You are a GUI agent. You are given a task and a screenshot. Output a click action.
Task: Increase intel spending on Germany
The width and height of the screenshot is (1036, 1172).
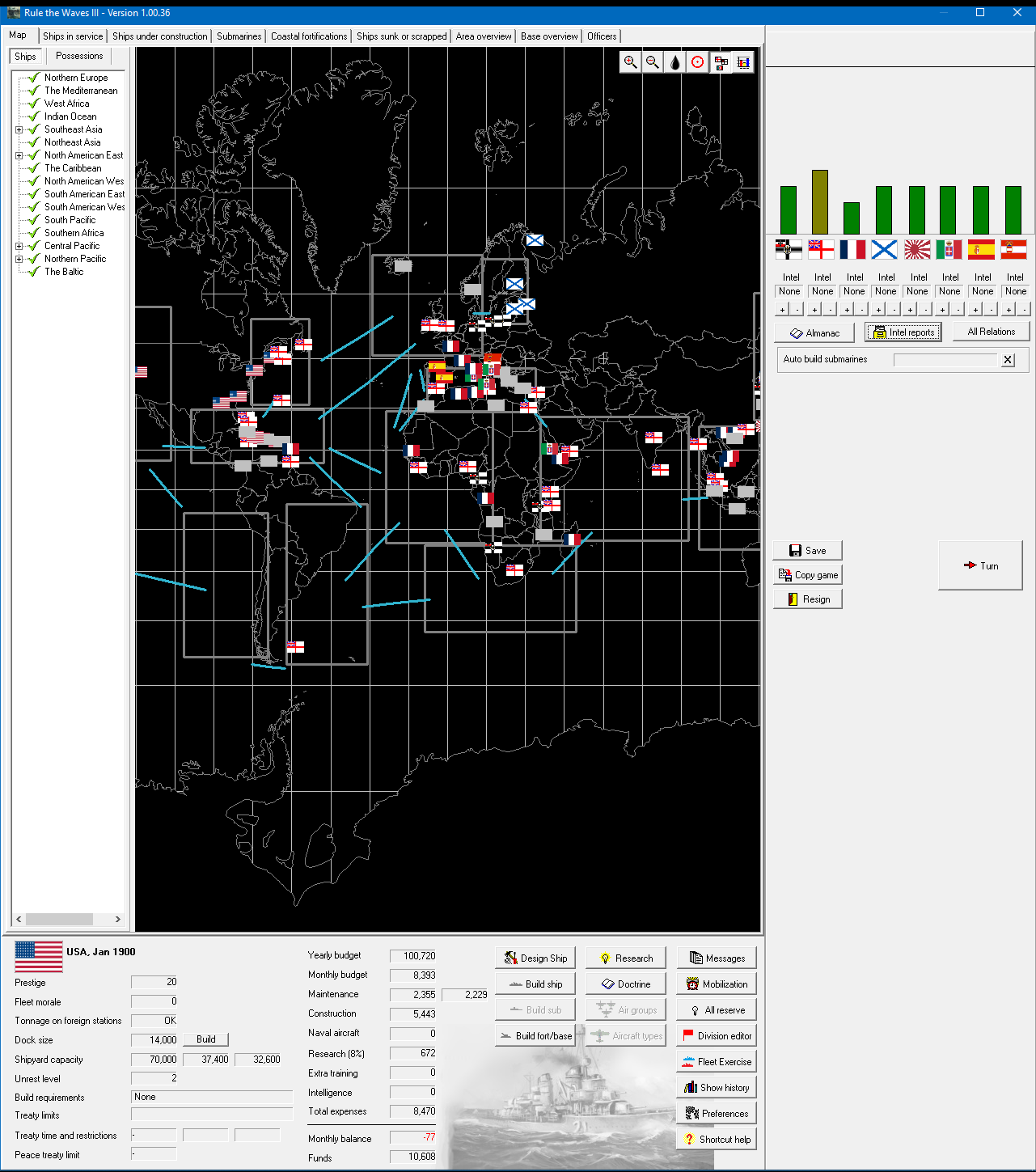click(782, 310)
